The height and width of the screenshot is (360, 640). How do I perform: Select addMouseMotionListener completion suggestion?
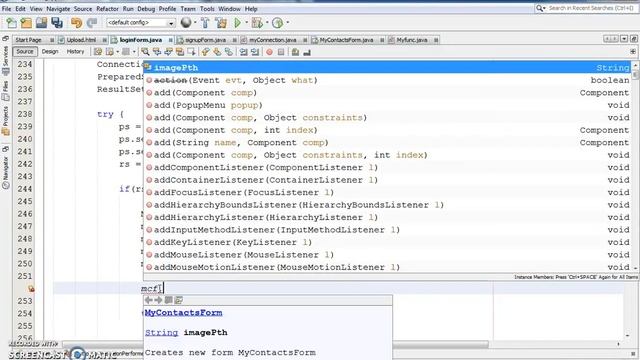[388, 267]
